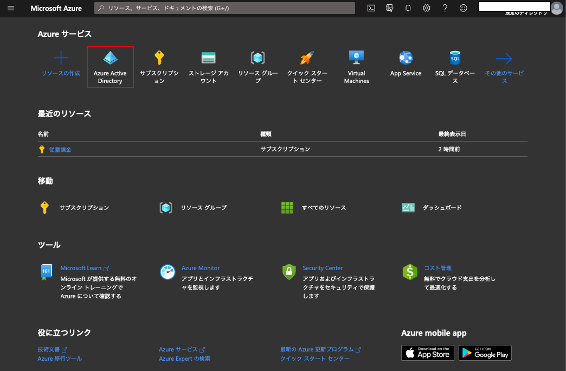Screen dimensions: 566x371
Task: Open the Azure 移行ツール link
Action: pyautogui.click(x=60, y=359)
